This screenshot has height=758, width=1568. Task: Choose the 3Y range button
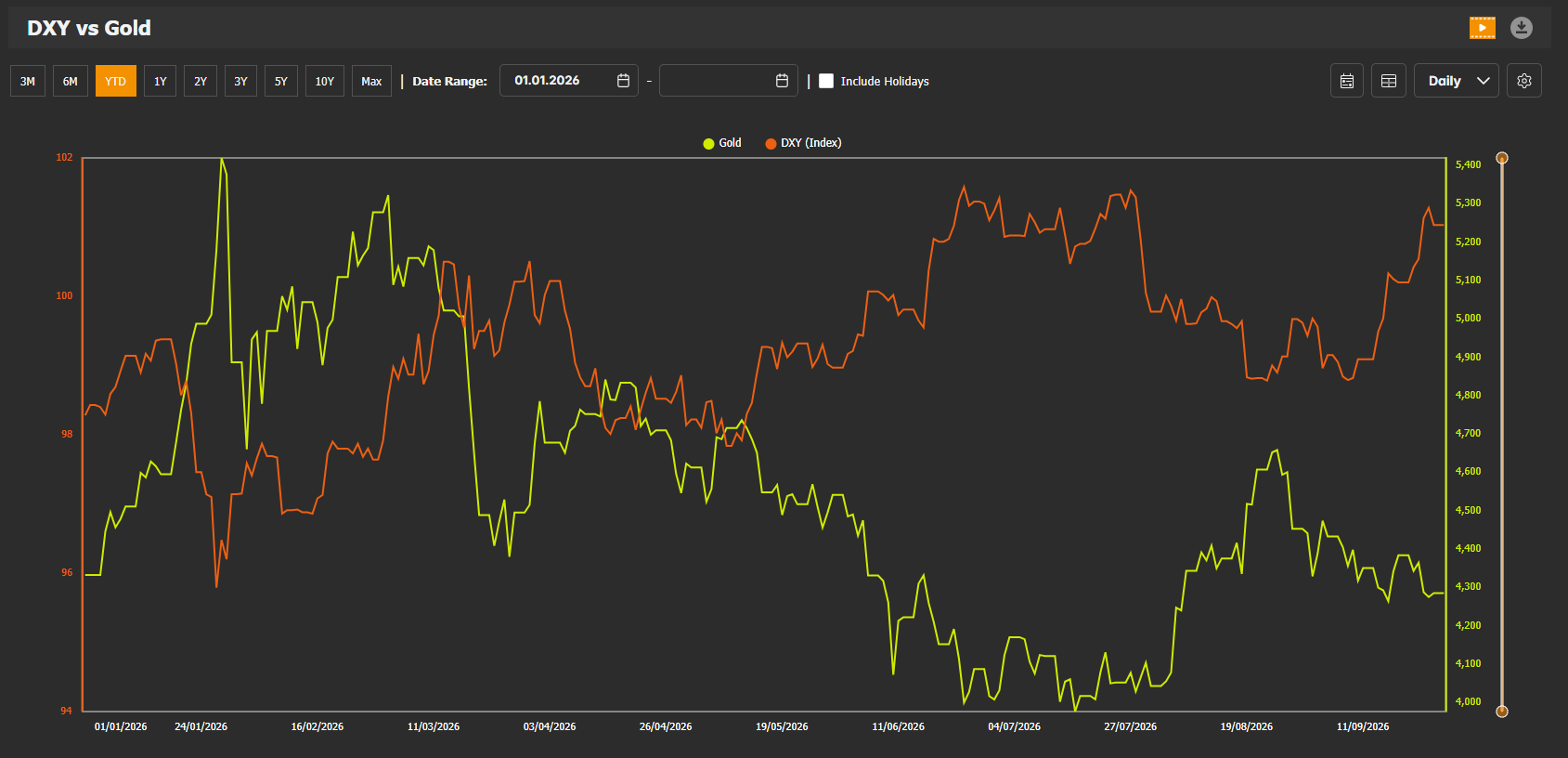(x=240, y=81)
